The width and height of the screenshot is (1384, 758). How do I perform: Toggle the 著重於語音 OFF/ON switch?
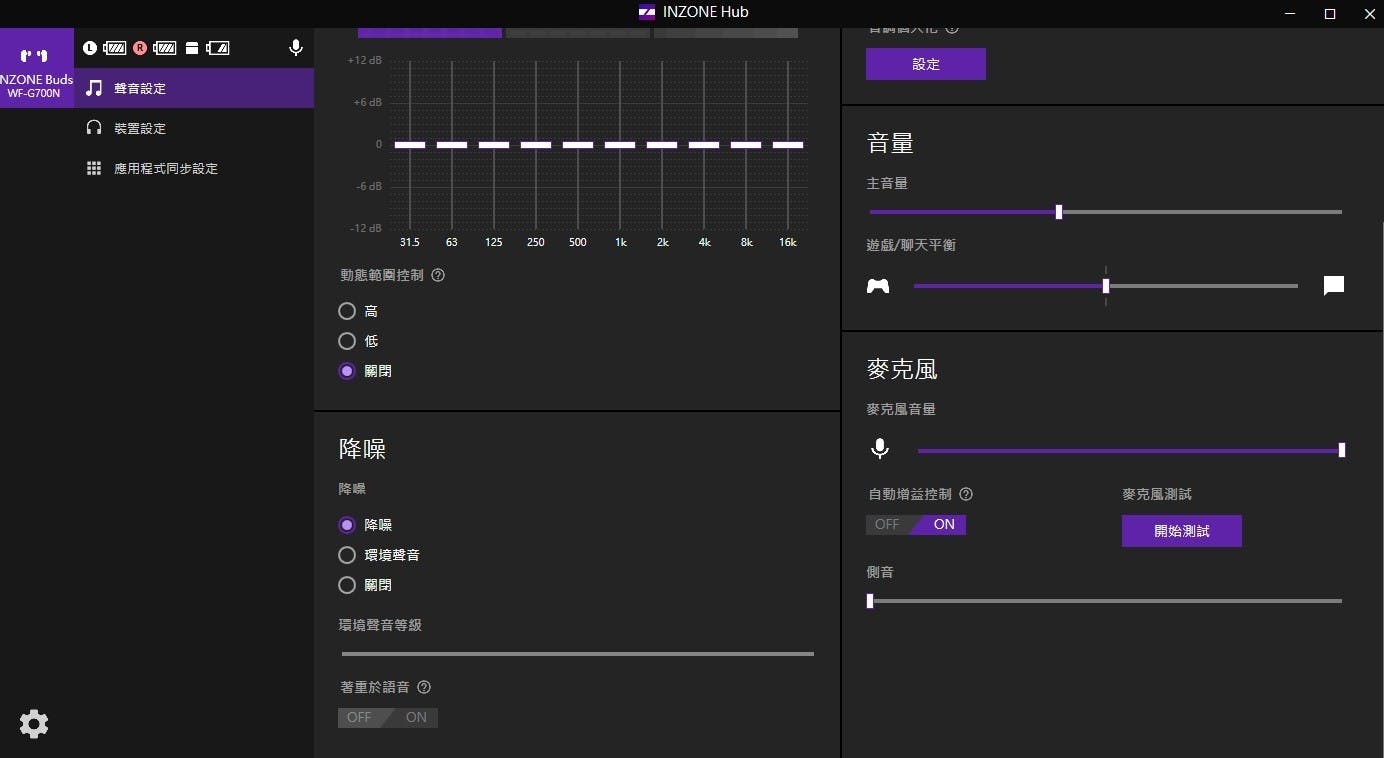coord(388,717)
